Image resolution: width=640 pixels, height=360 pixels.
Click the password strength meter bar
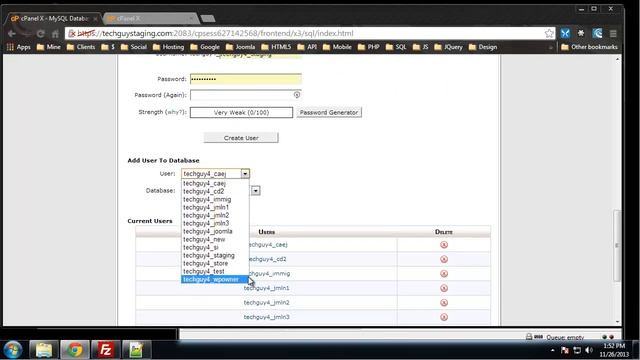click(x=241, y=112)
